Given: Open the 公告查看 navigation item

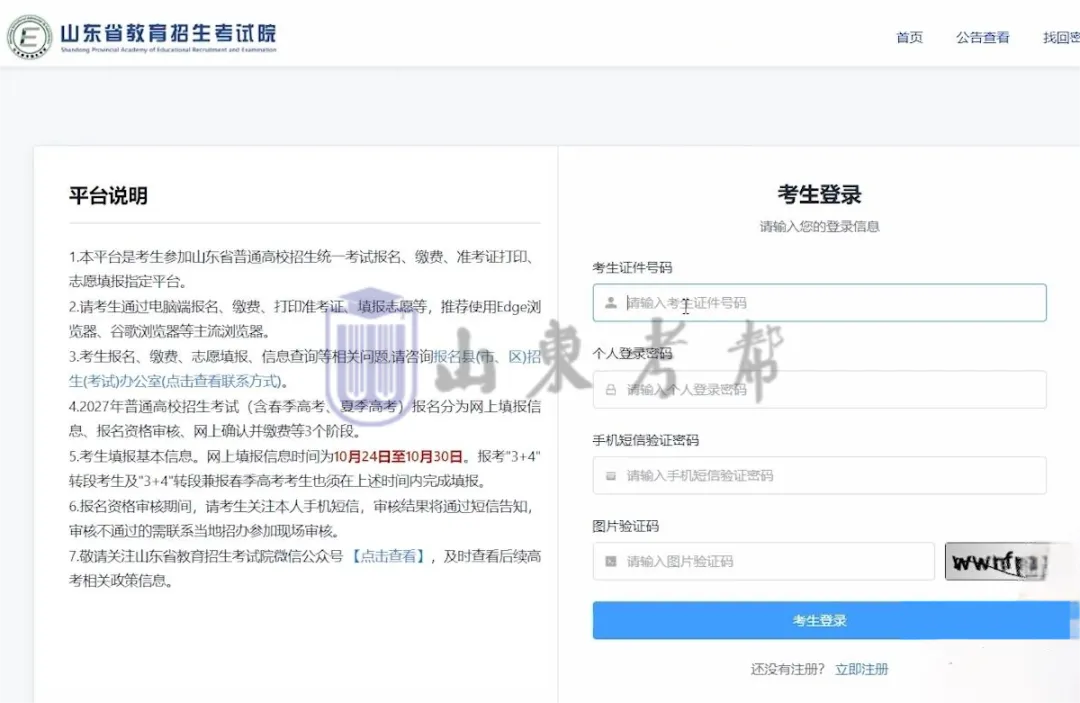Looking at the screenshot, I should point(982,37).
